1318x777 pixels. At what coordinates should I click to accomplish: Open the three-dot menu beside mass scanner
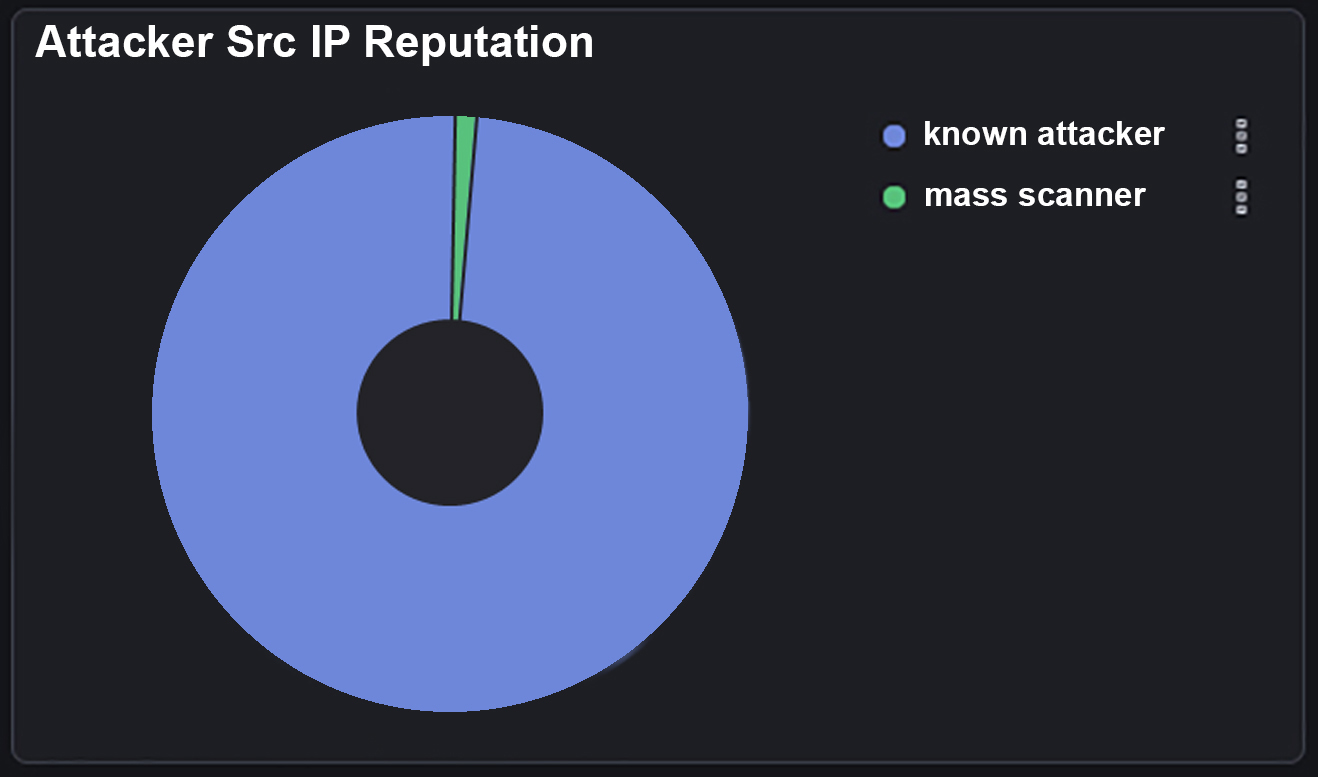[1241, 196]
